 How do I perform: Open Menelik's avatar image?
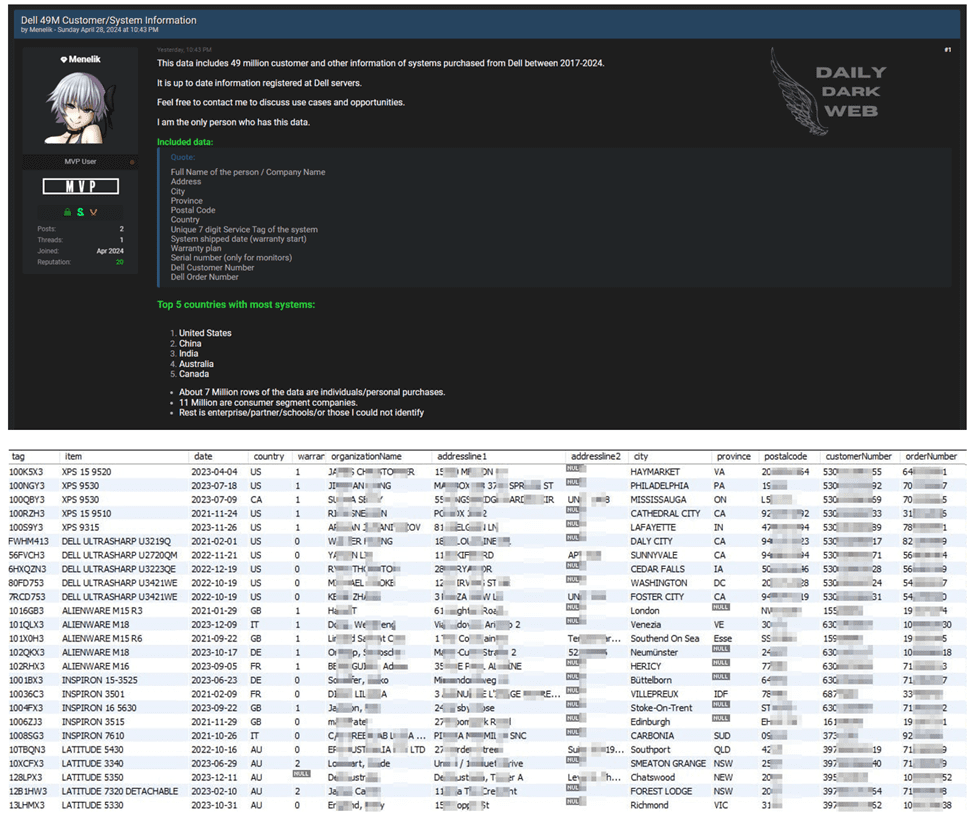click(x=81, y=108)
